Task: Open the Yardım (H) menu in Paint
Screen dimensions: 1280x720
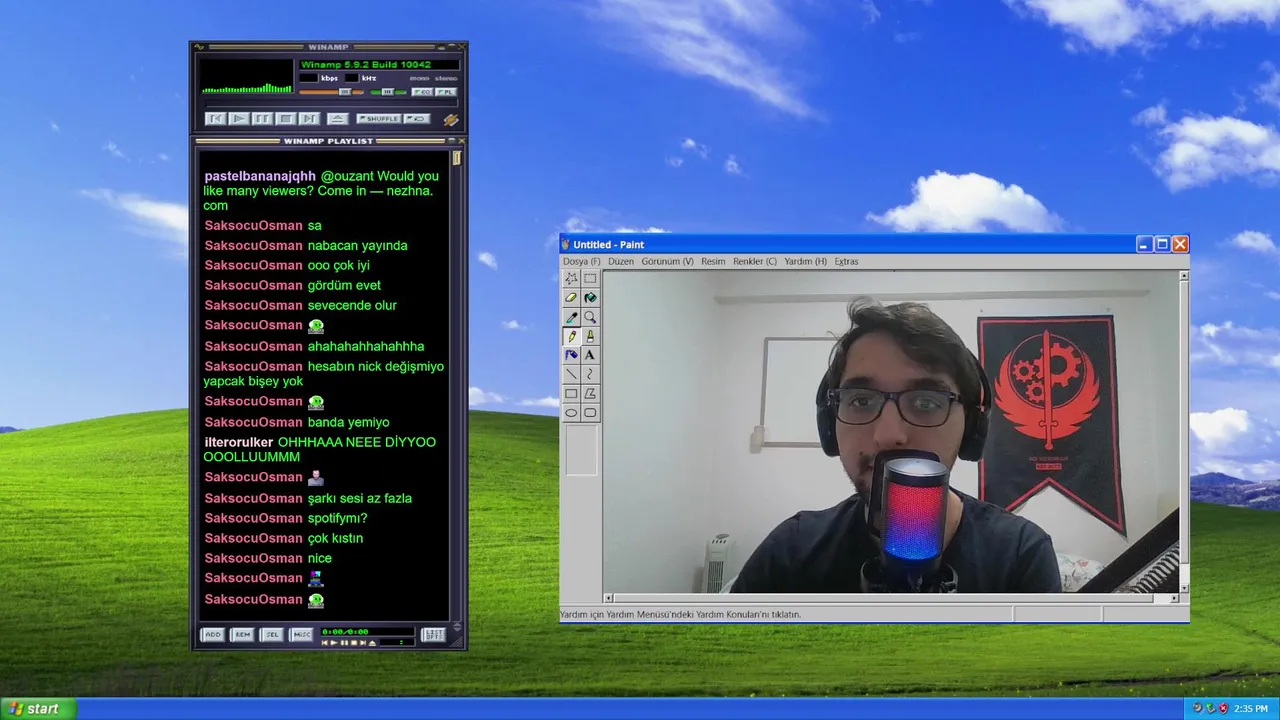Action: tap(805, 261)
